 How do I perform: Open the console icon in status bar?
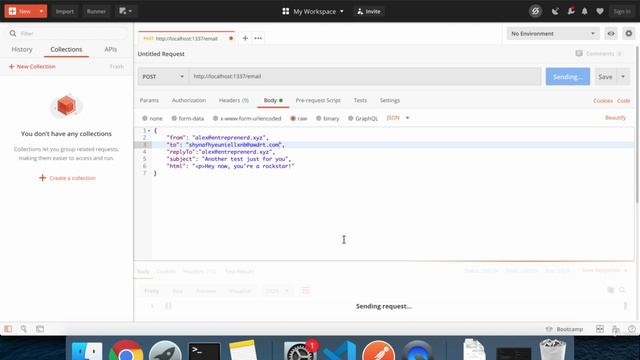tap(40, 329)
